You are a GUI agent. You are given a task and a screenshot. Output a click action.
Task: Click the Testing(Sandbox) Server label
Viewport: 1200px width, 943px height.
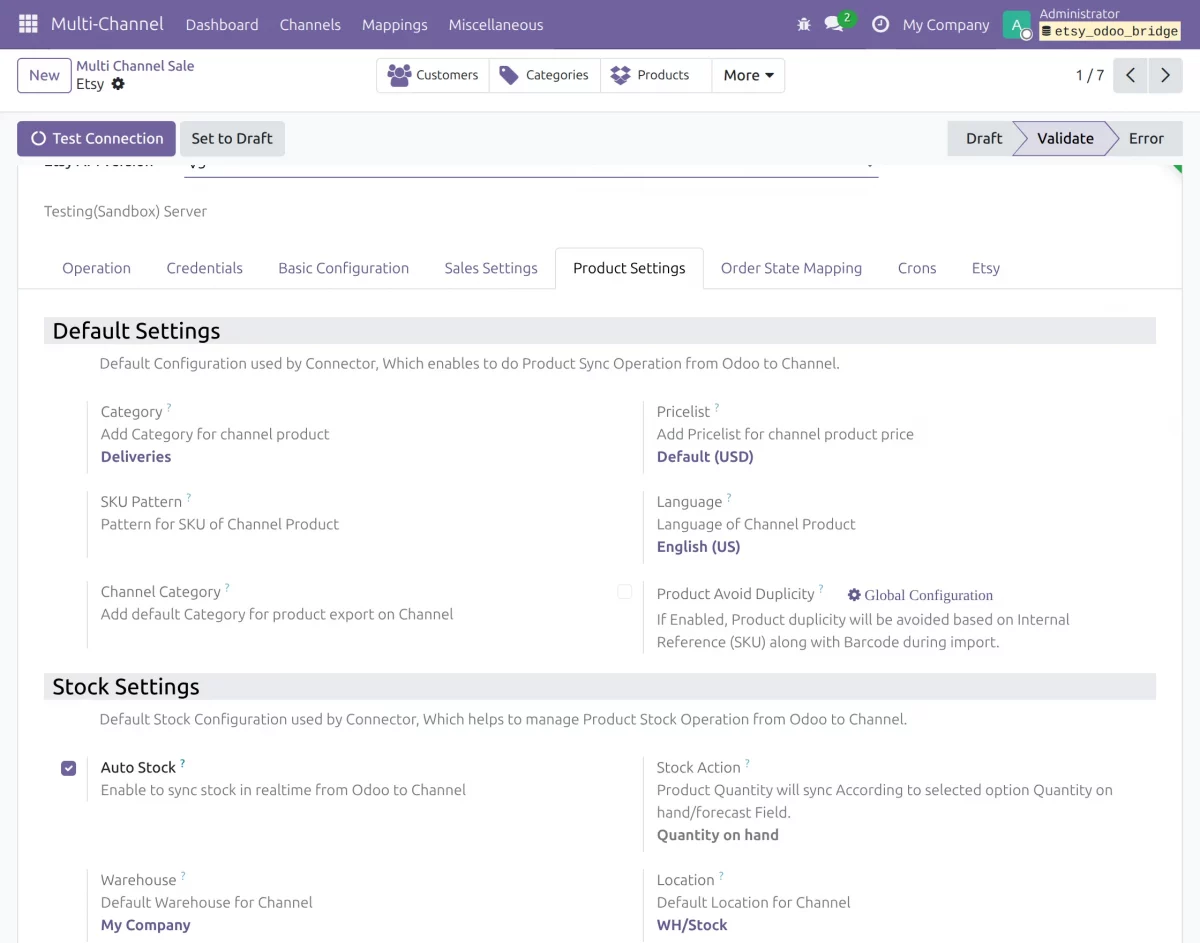(126, 212)
